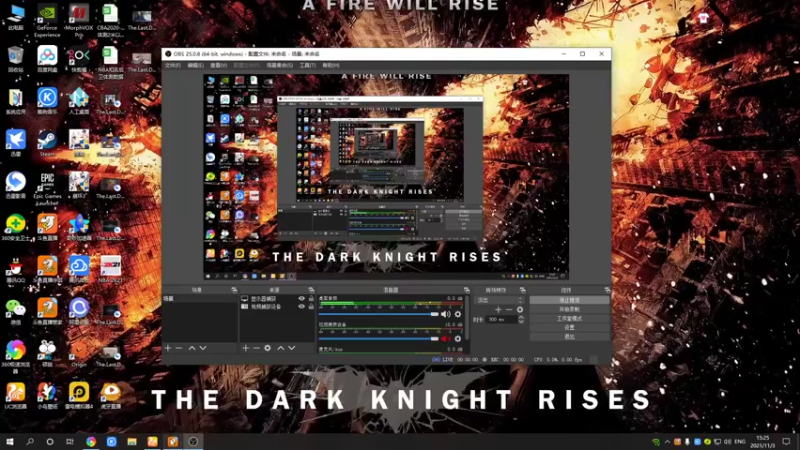Adjust the 视频捕获设备 volume slider
Viewport: 800px width, 450px height.
pos(379,339)
